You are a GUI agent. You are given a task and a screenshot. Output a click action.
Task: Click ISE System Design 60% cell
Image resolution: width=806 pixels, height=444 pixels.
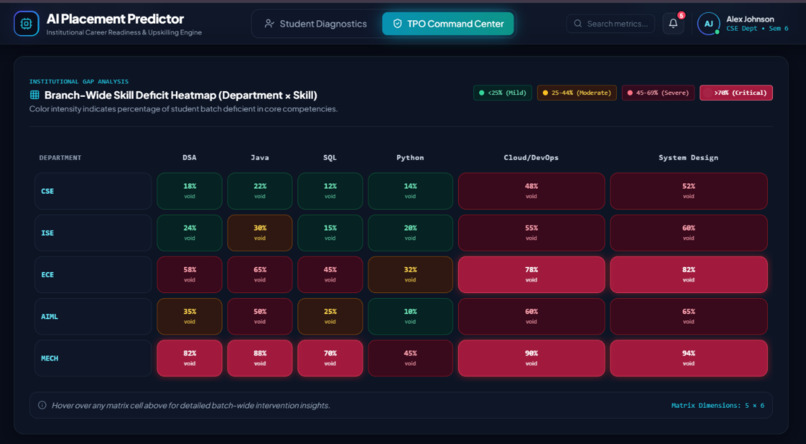click(688, 233)
